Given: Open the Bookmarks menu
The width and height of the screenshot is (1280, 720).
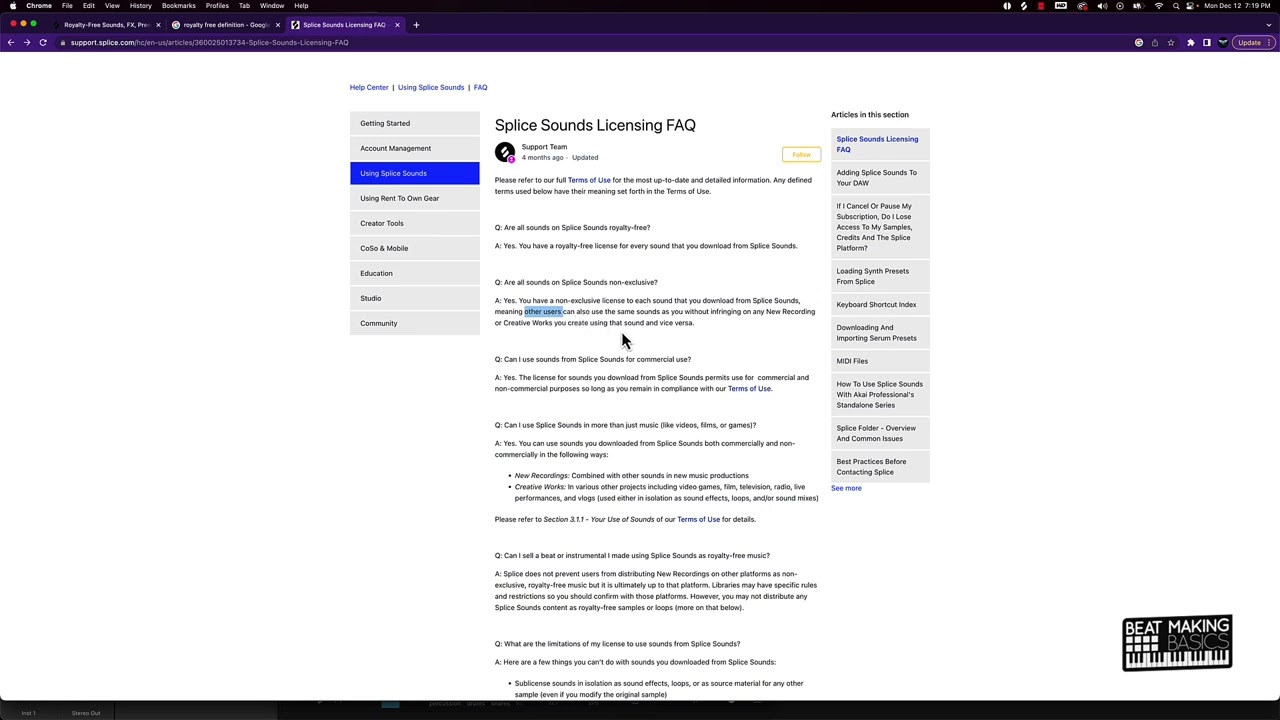Looking at the screenshot, I should click(x=179, y=6).
